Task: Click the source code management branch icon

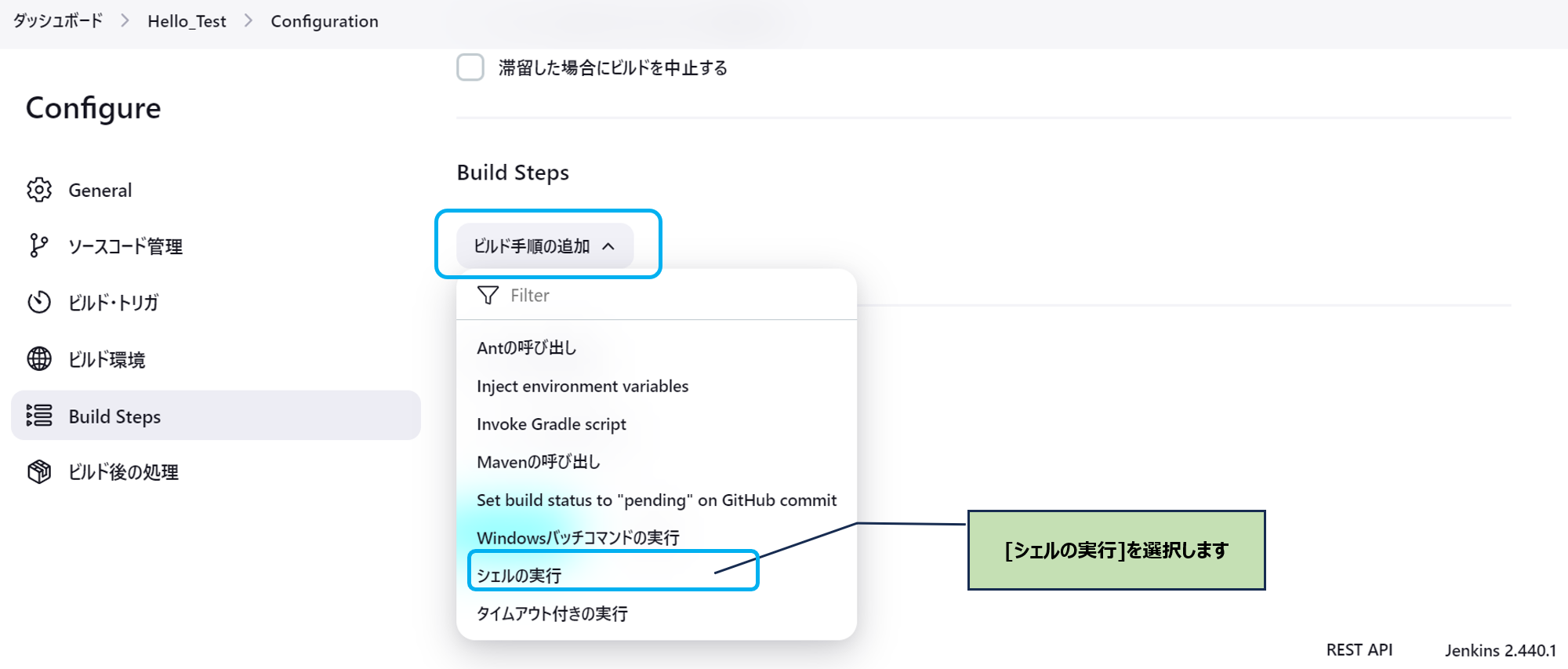Action: point(38,245)
